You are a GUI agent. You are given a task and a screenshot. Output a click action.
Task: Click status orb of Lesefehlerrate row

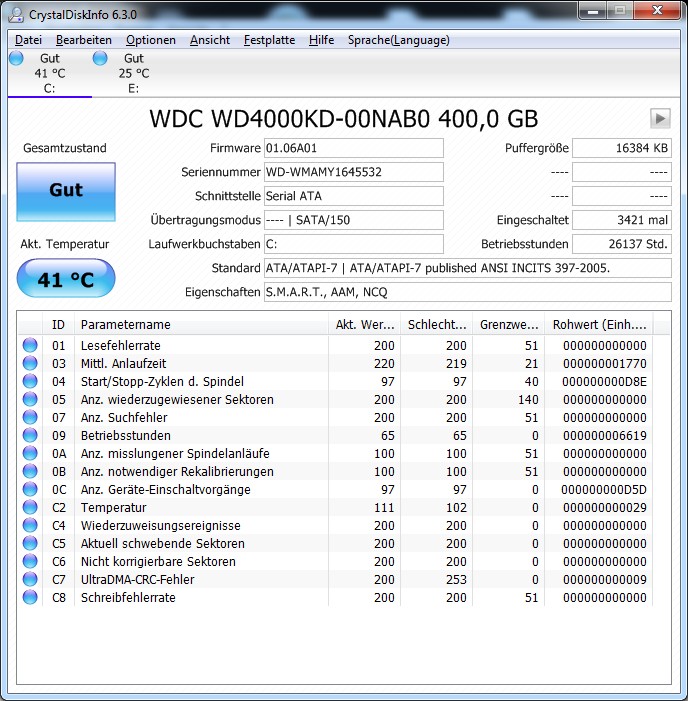[x=30, y=346]
